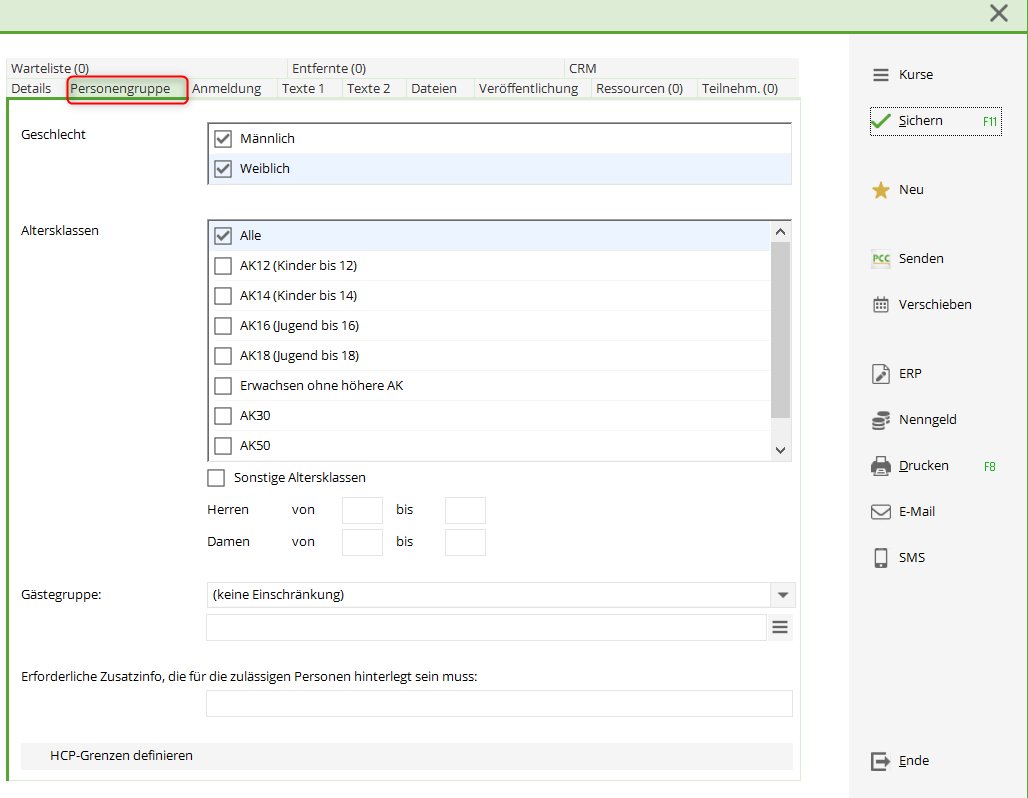
Task: Click the Nenngeld coins icon
Action: [x=881, y=421]
